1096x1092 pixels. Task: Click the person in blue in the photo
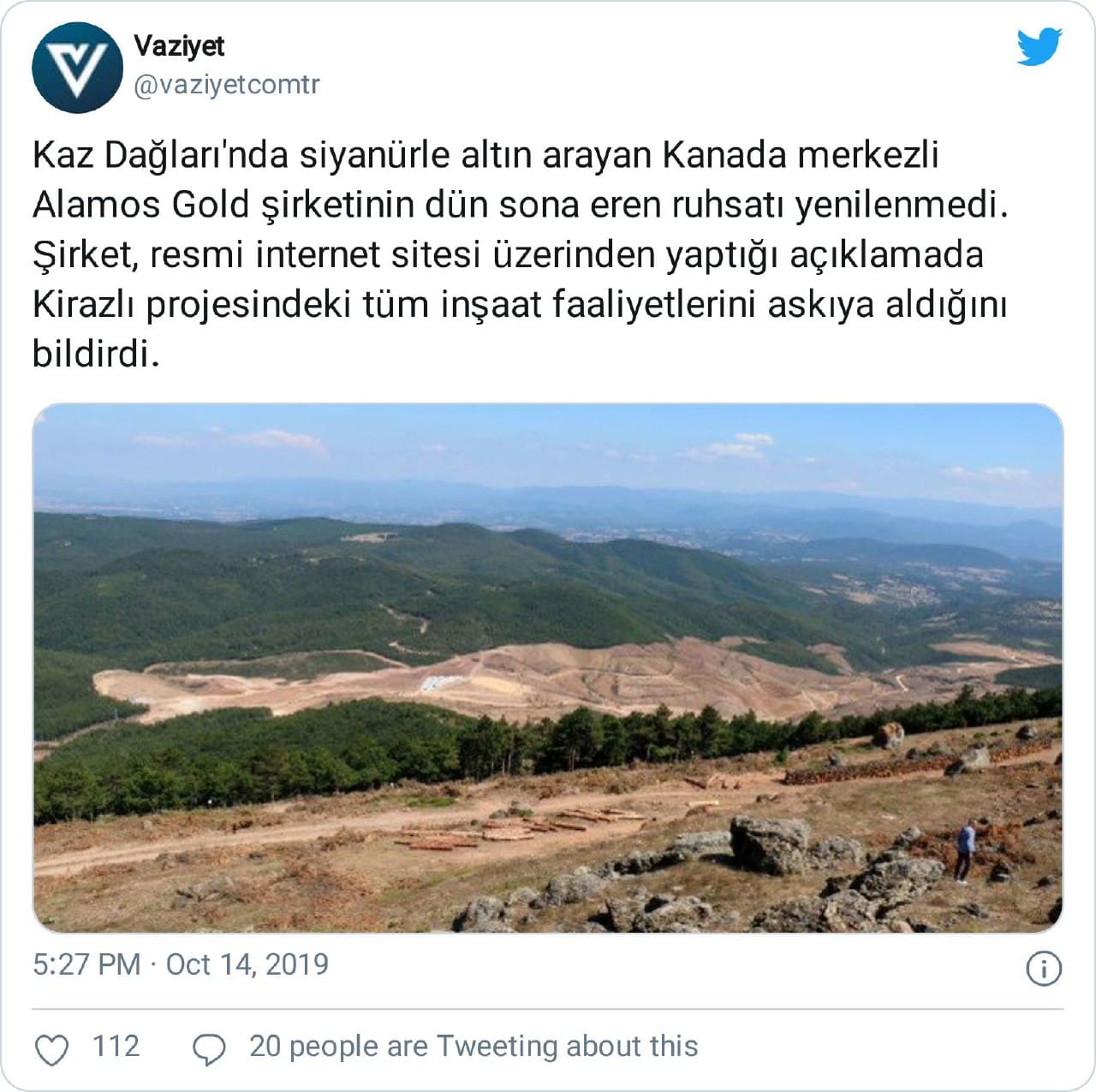[965, 850]
